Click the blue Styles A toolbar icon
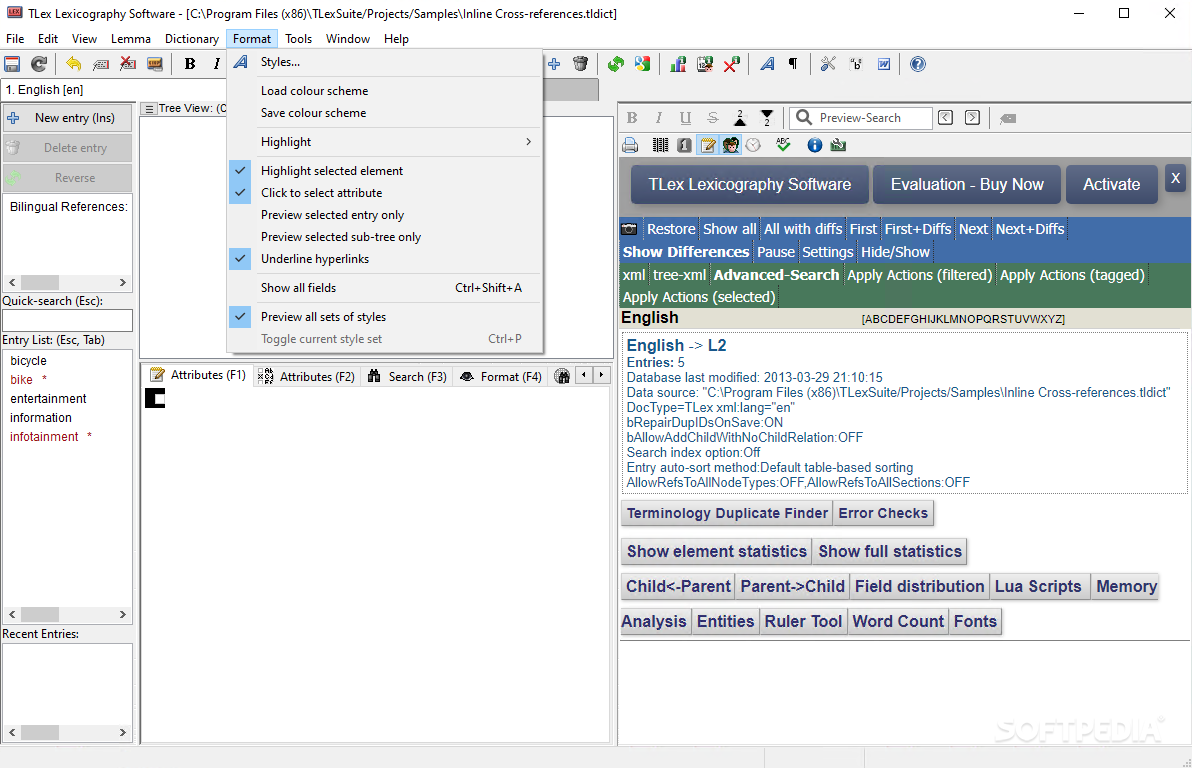The height and width of the screenshot is (768, 1192). [767, 64]
